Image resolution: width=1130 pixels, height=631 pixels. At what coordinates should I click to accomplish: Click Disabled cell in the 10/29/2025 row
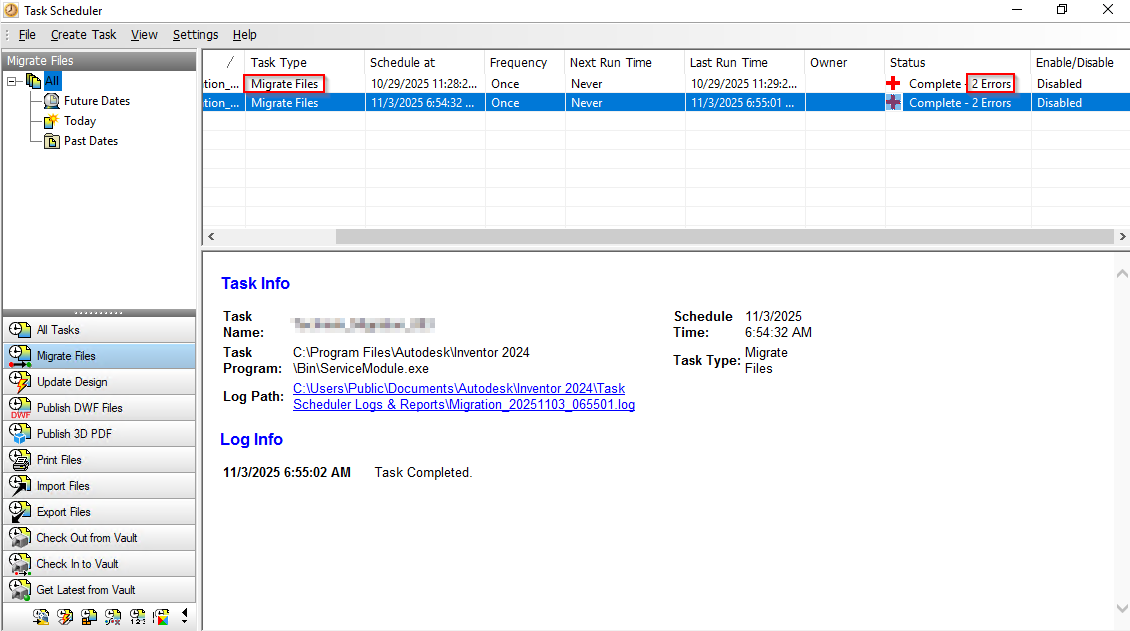point(1059,84)
